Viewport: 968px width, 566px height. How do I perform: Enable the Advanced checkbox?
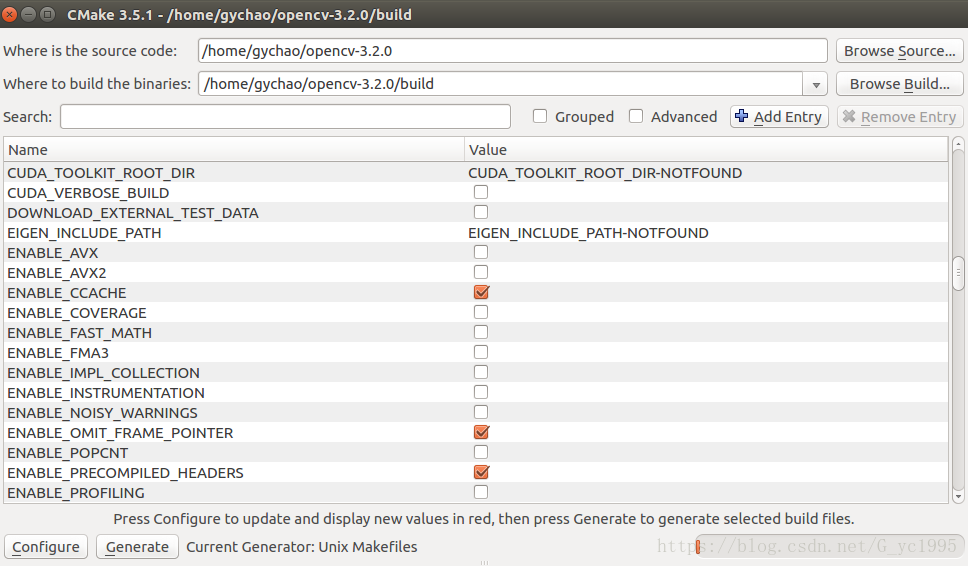pyautogui.click(x=636, y=116)
